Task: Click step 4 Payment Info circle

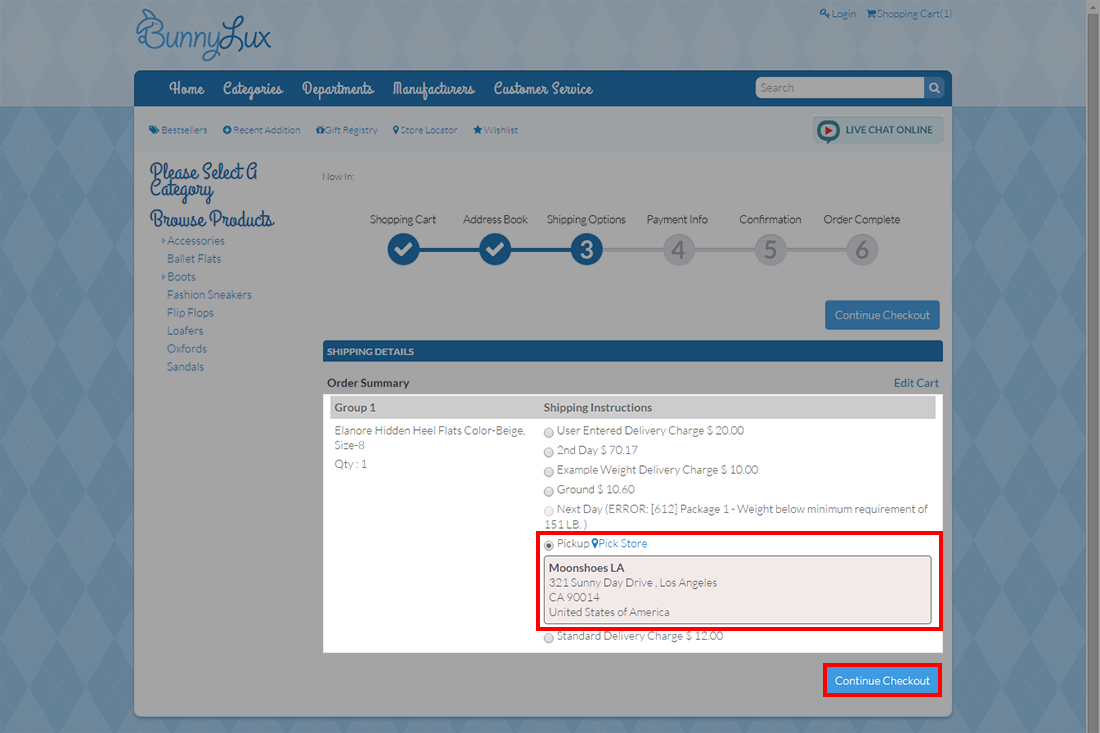Action: tap(678, 250)
